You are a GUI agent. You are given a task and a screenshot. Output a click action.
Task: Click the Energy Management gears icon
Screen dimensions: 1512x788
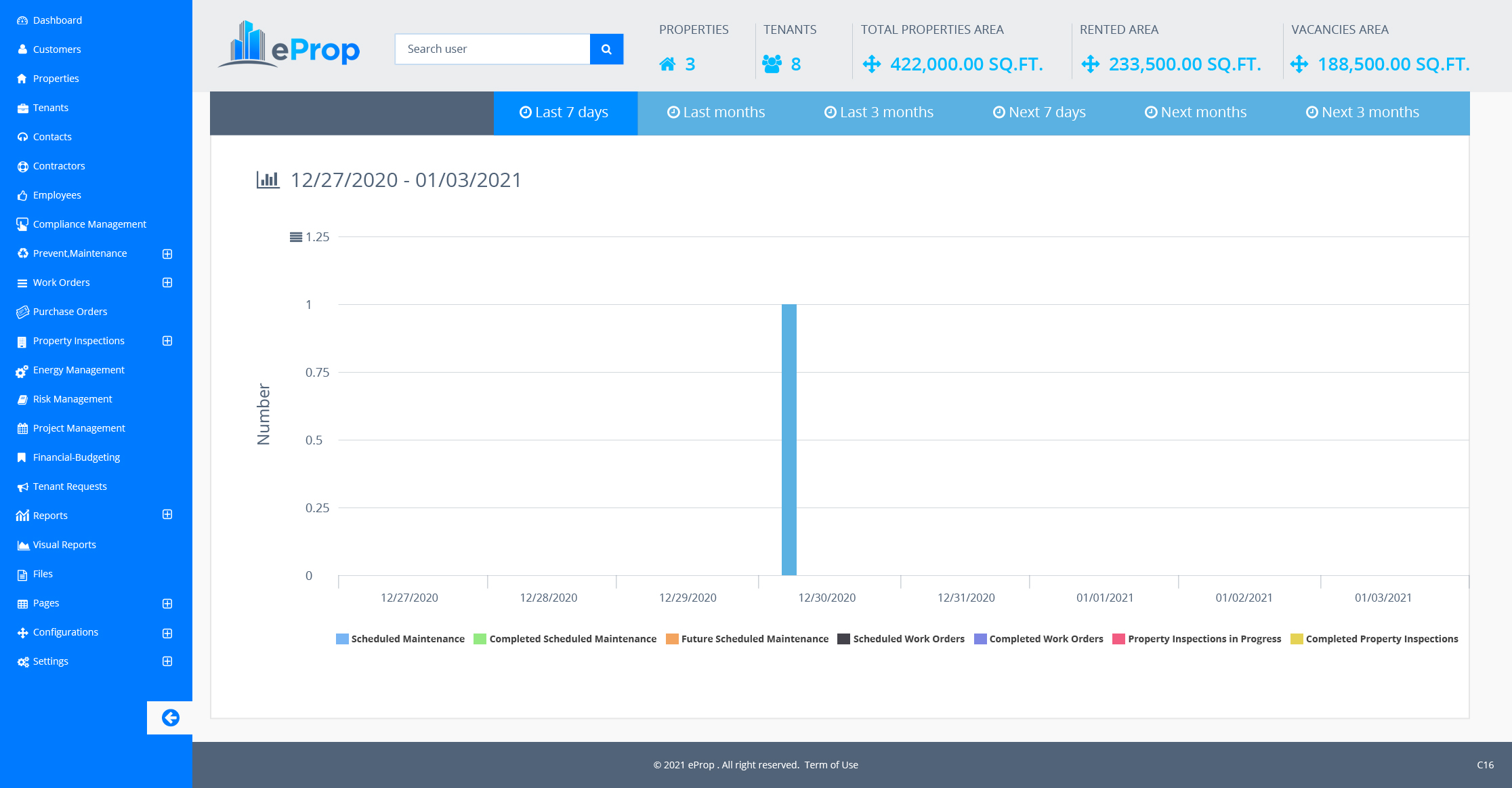click(22, 371)
